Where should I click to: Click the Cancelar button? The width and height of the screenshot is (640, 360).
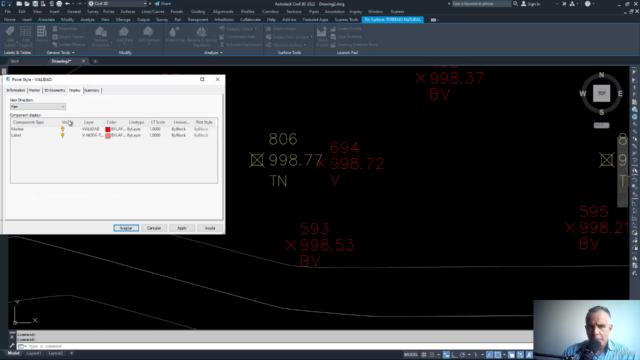point(154,228)
